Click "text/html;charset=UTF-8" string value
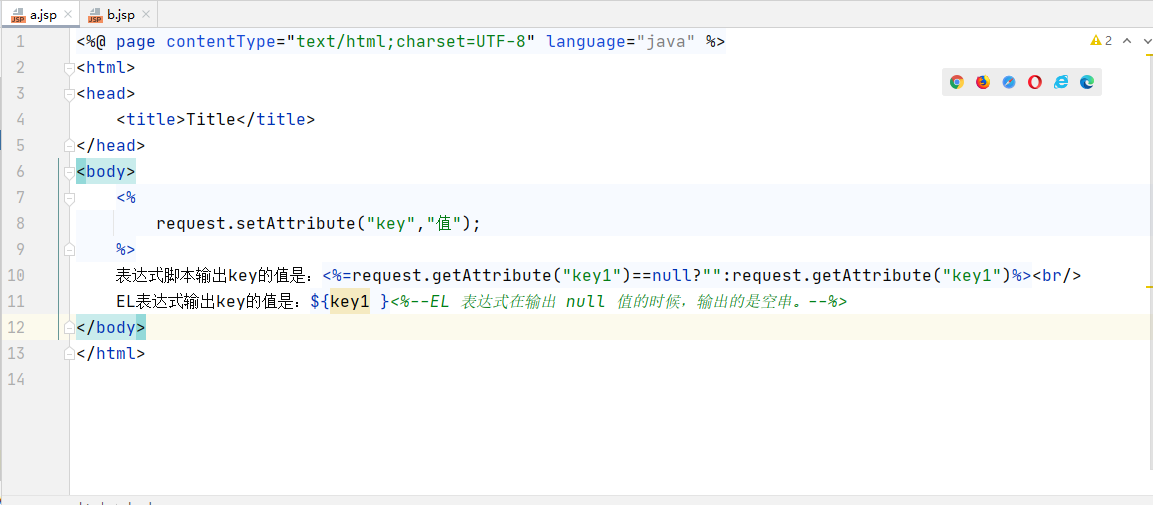 [x=411, y=41]
